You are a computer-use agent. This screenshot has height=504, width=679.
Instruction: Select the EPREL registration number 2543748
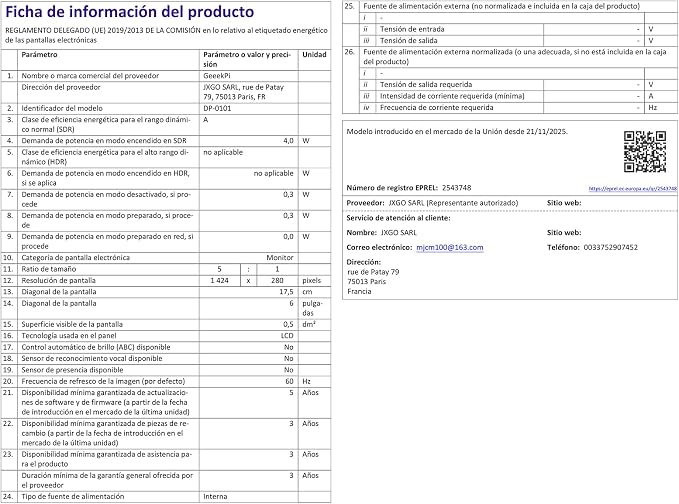456,188
